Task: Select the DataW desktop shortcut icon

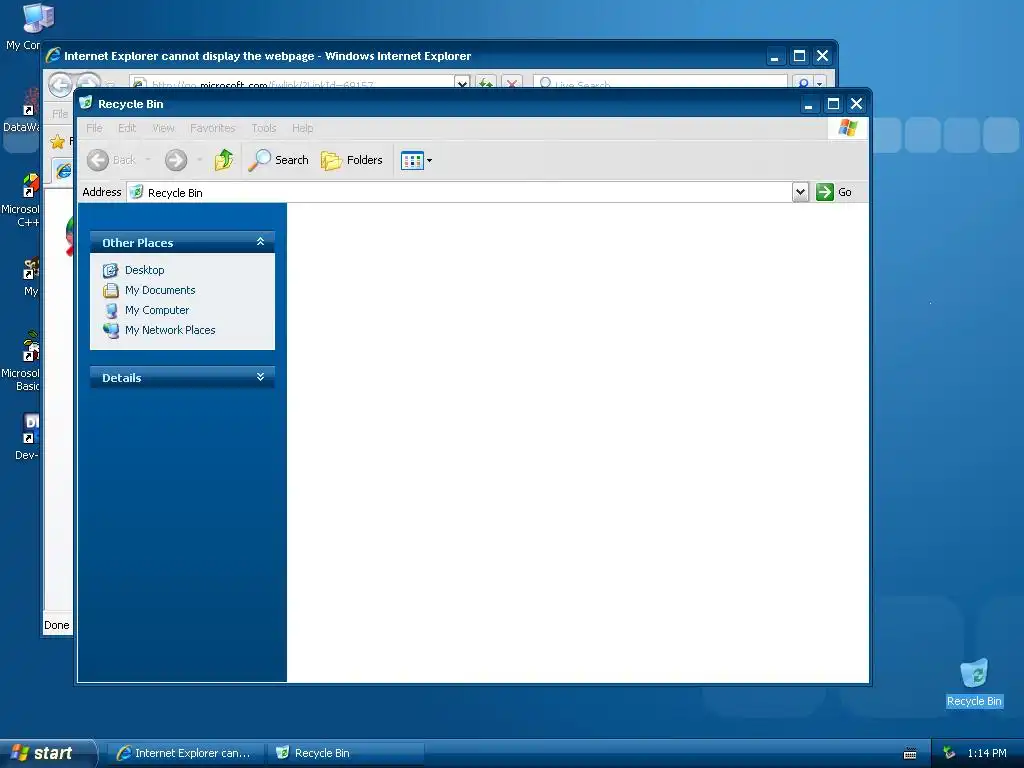Action: pos(30,103)
